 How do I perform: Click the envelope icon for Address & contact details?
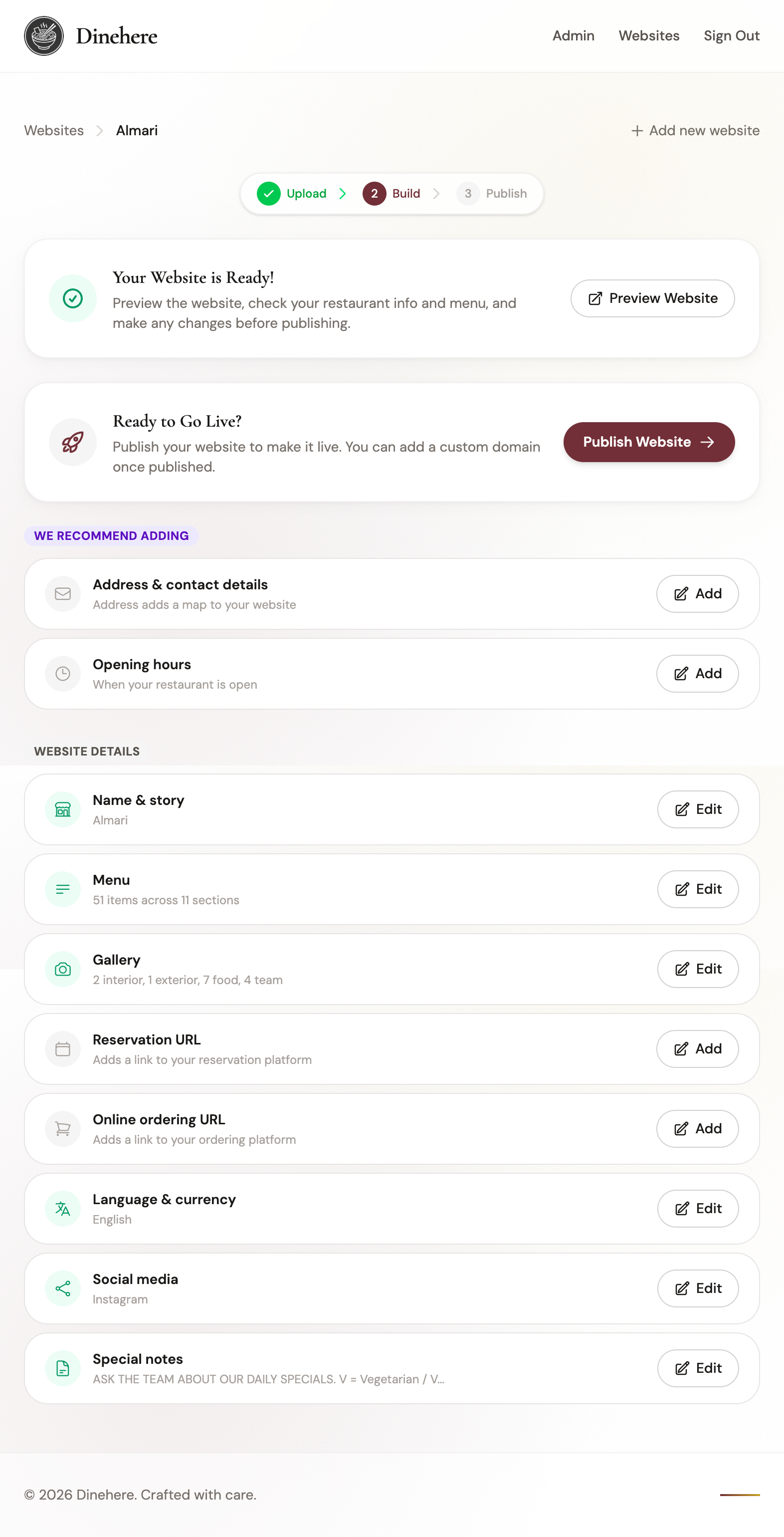click(62, 594)
